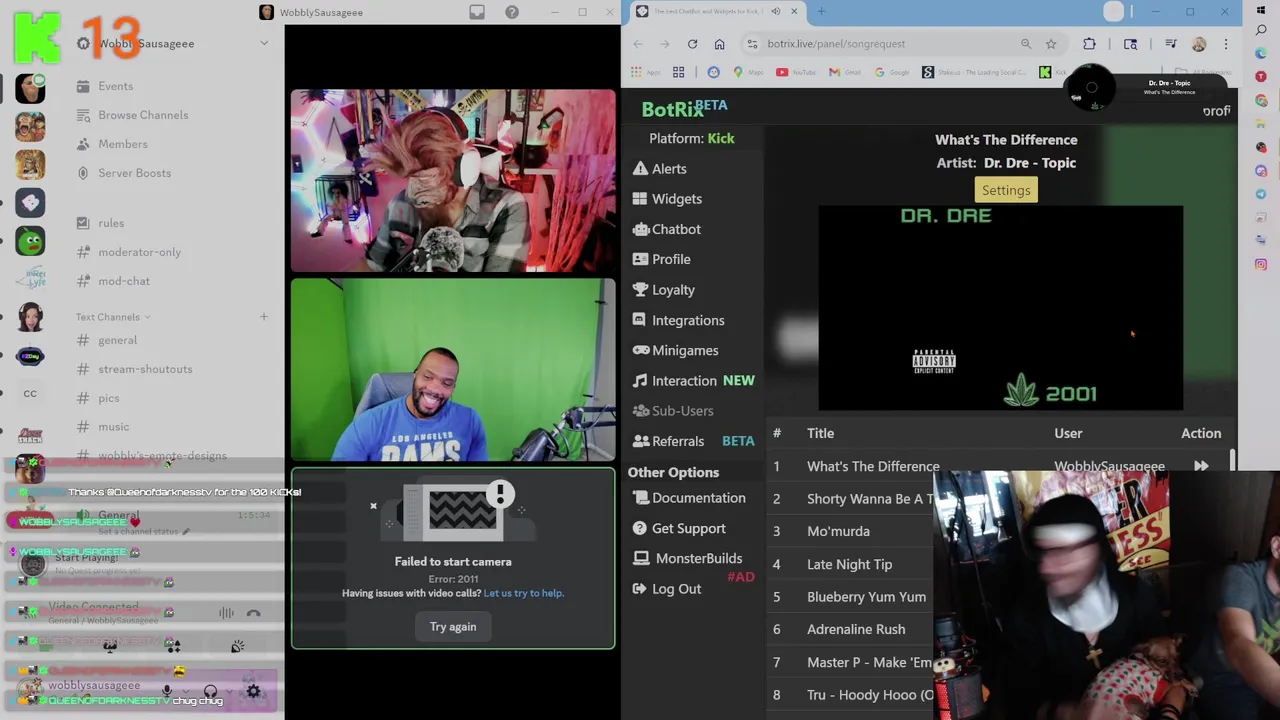Open the MonsterBuilds ad link
1280x720 pixels.
pyautogui.click(x=687, y=558)
